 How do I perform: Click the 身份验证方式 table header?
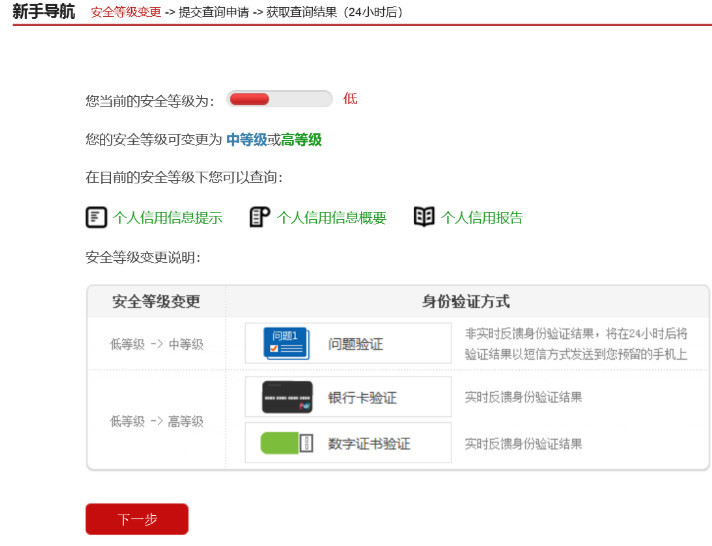click(466, 301)
